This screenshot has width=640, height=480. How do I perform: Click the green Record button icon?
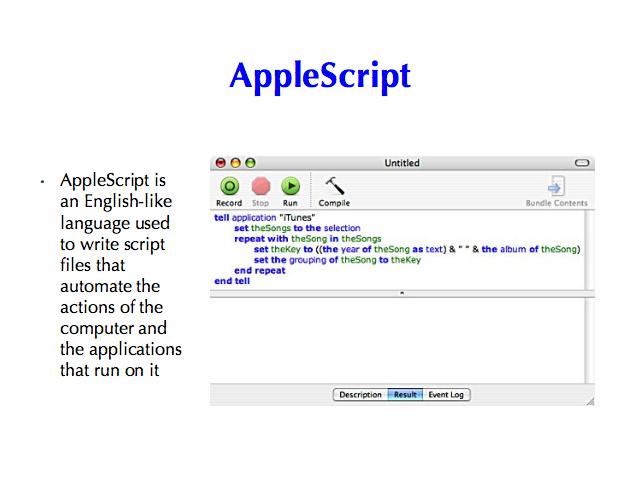pyautogui.click(x=229, y=187)
